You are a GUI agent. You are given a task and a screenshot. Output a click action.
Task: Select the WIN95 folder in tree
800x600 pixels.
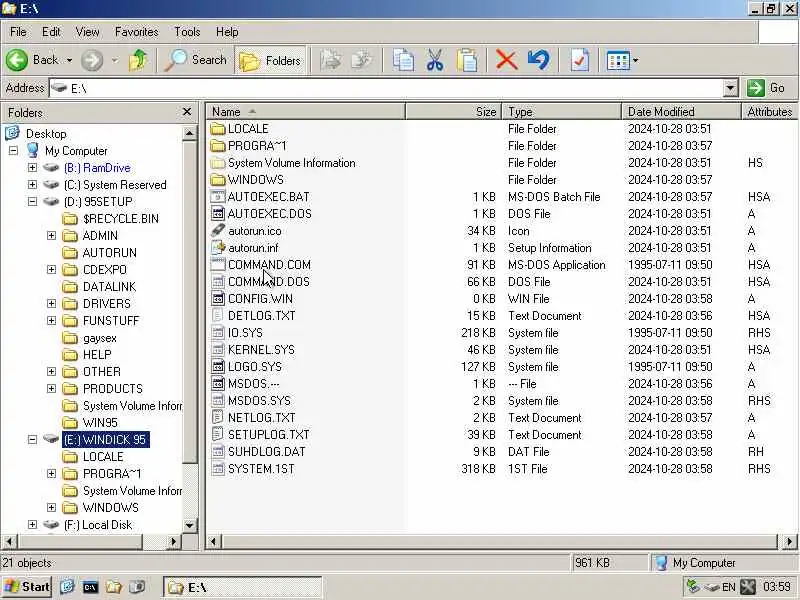pyautogui.click(x=100, y=422)
